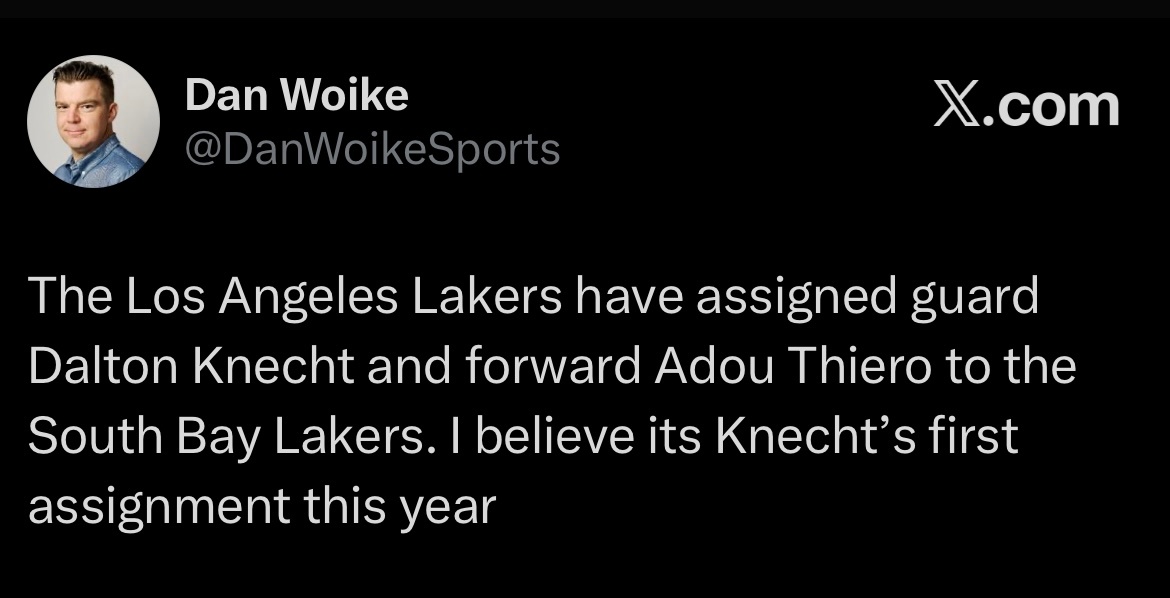Click "to the" ending second tweet line
This screenshot has width=1170, height=598.
pyautogui.click(x=1012, y=367)
